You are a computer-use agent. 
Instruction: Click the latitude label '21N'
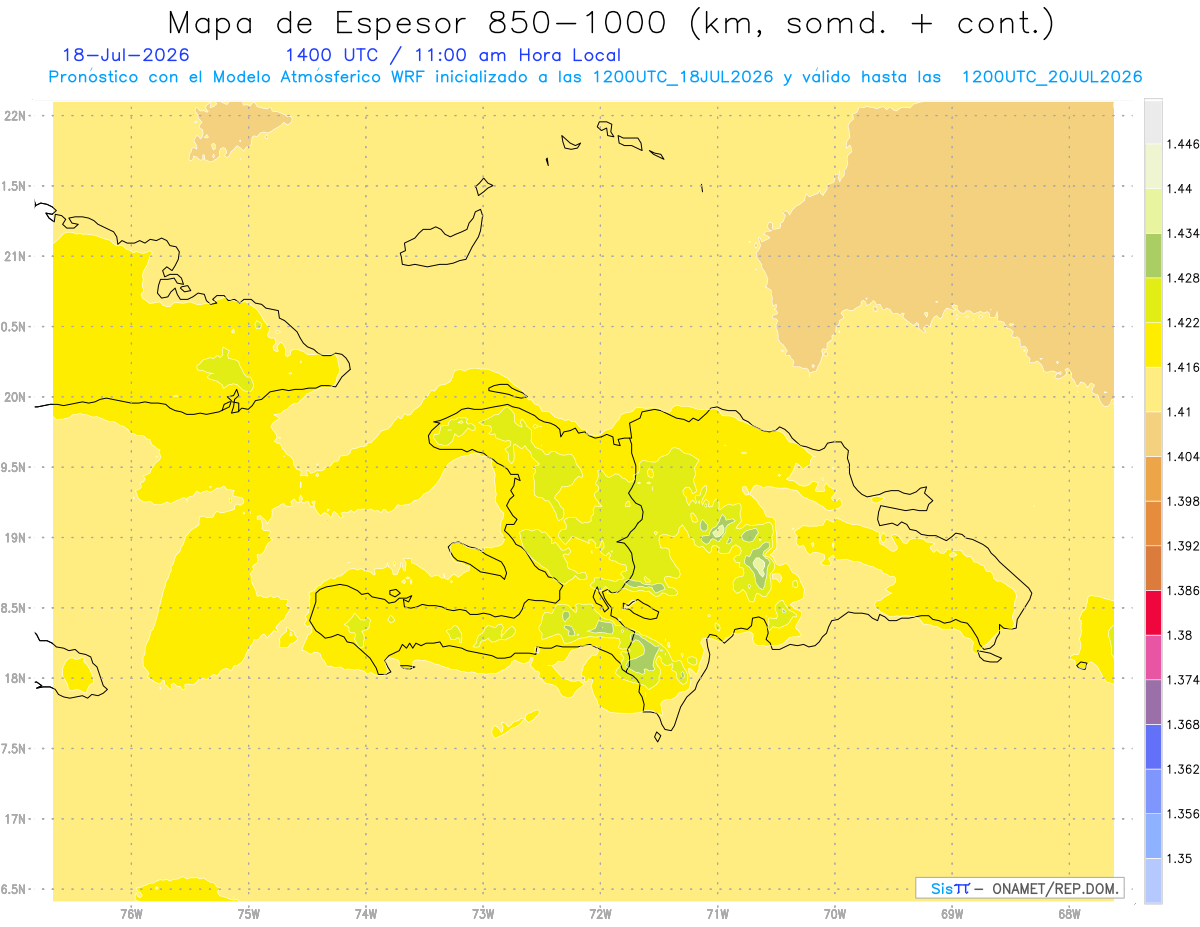[x=15, y=257]
